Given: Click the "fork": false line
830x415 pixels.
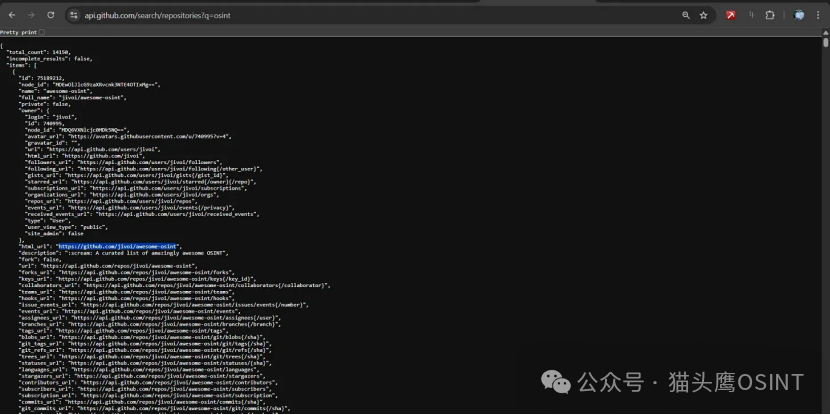Looking at the screenshot, I should pos(40,259).
